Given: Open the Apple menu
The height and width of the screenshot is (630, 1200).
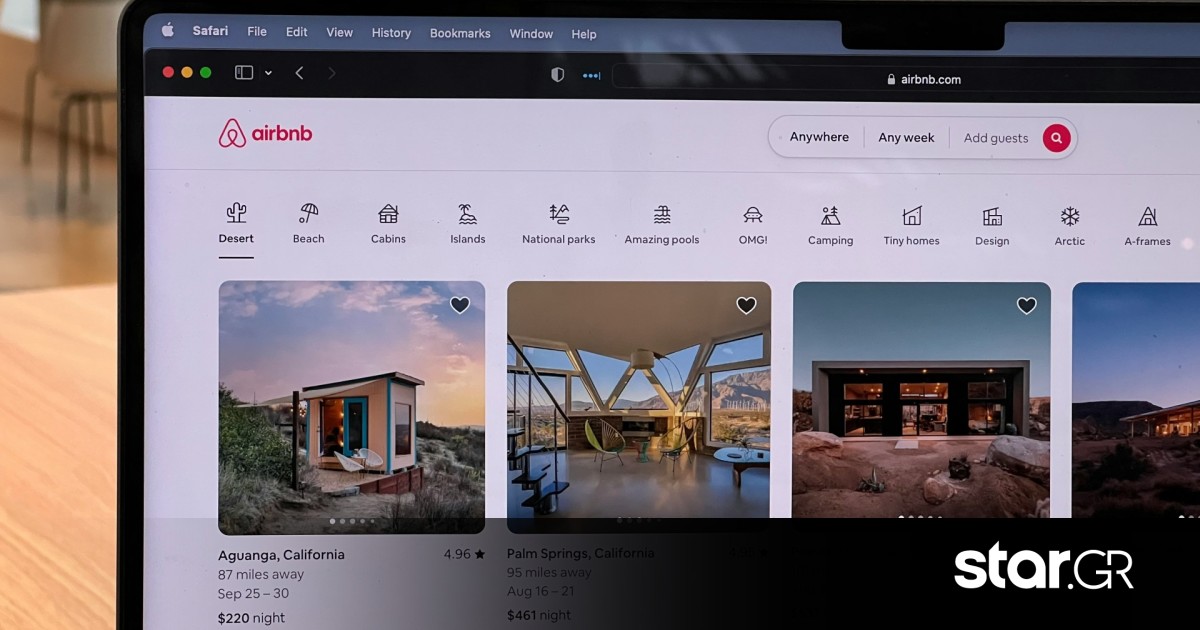Looking at the screenshot, I should coord(168,30).
